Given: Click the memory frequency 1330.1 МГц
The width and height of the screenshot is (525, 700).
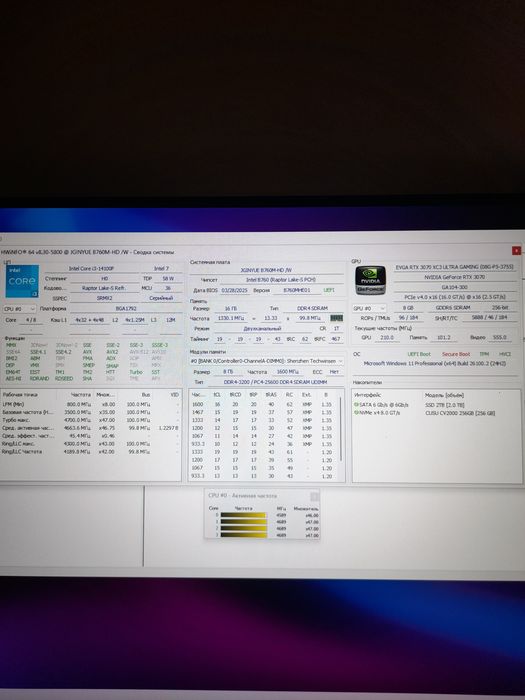Looking at the screenshot, I should click(231, 318).
